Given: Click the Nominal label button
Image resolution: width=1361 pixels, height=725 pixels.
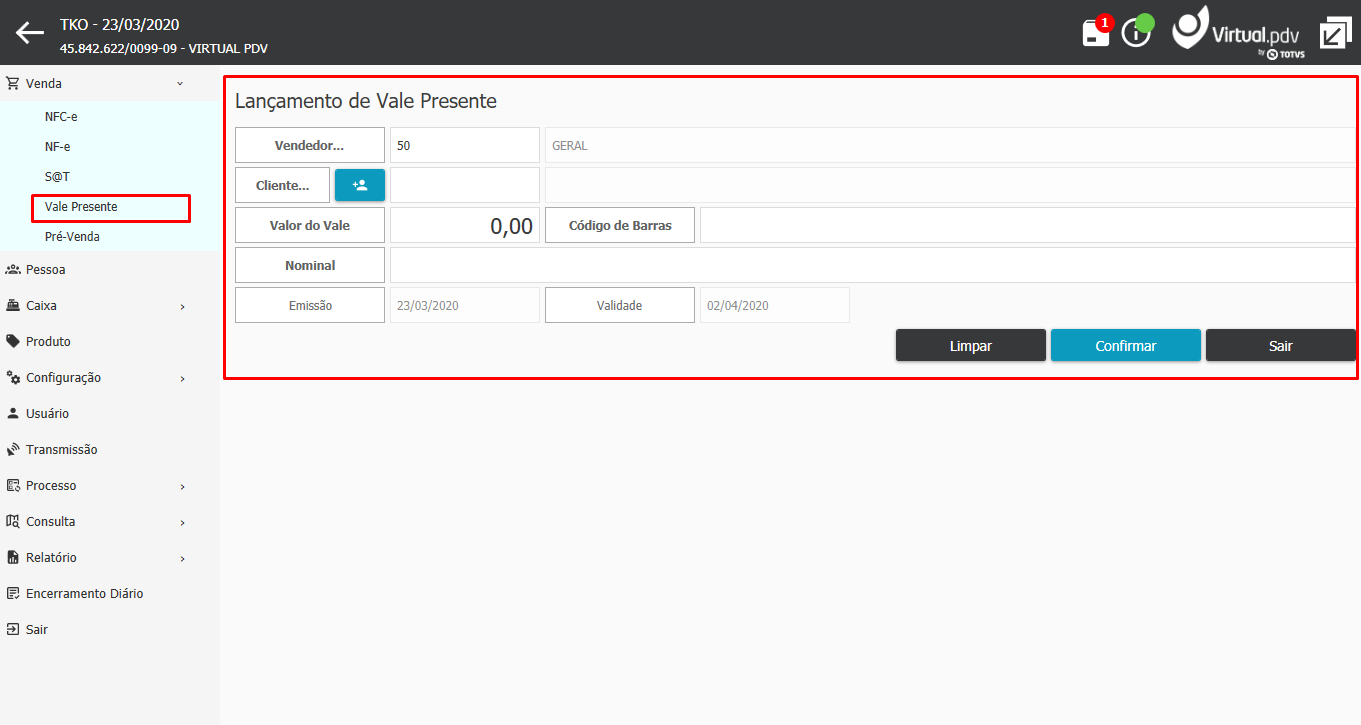Looking at the screenshot, I should tap(310, 265).
